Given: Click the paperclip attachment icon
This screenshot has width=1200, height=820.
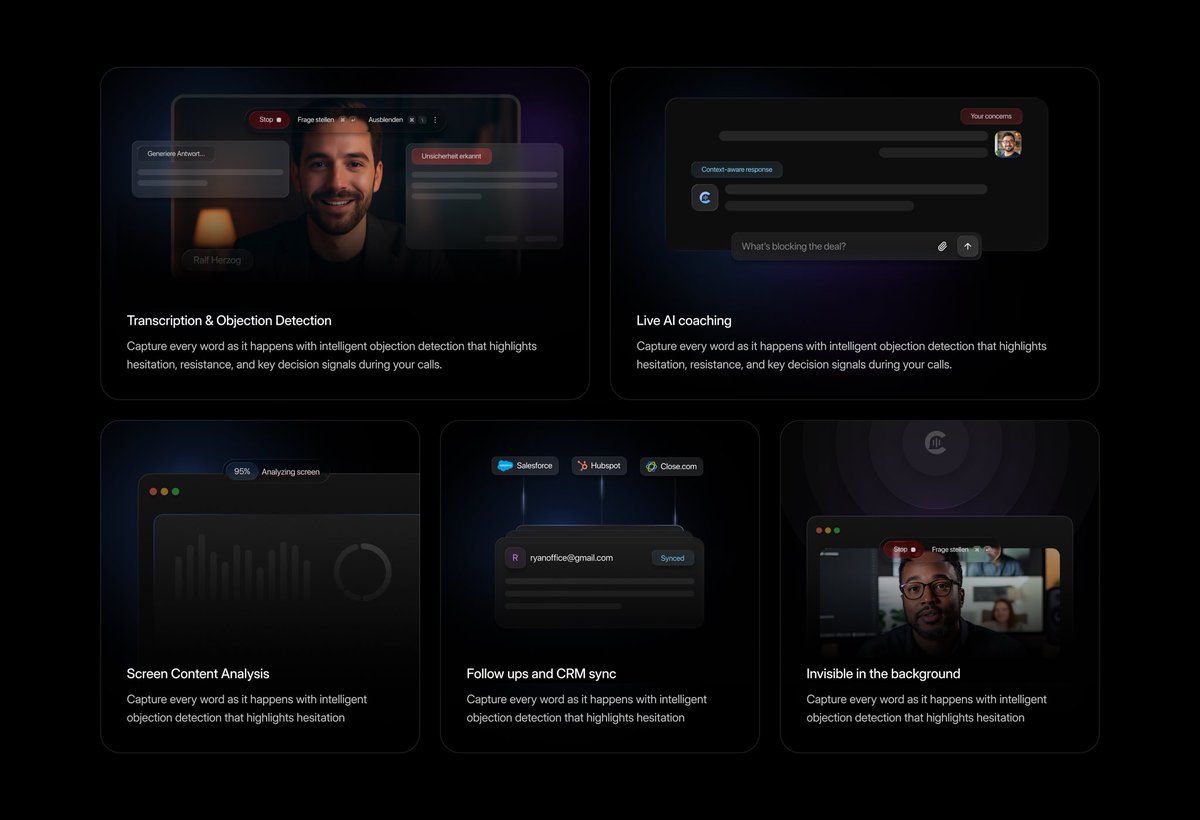Looking at the screenshot, I should (x=942, y=246).
